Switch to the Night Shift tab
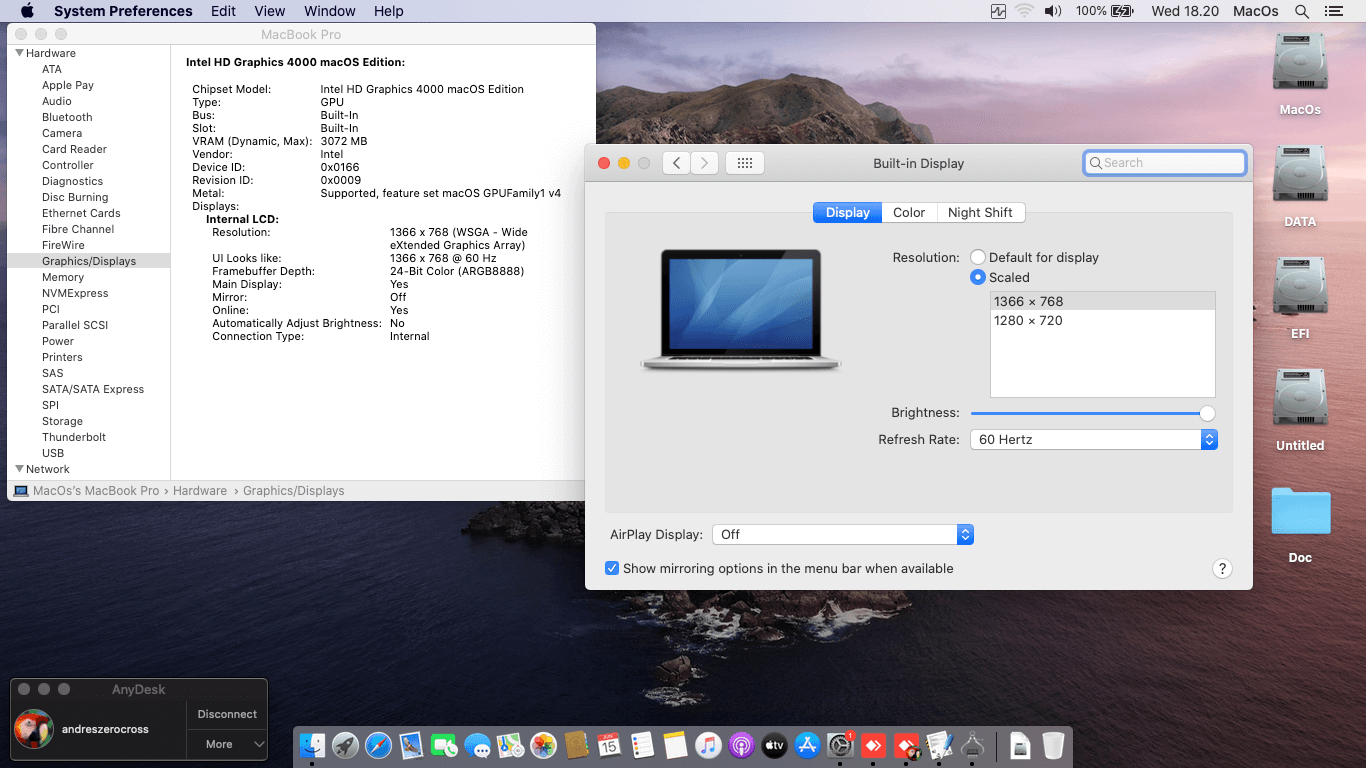Screen dimensions: 1366x768 coord(980,212)
